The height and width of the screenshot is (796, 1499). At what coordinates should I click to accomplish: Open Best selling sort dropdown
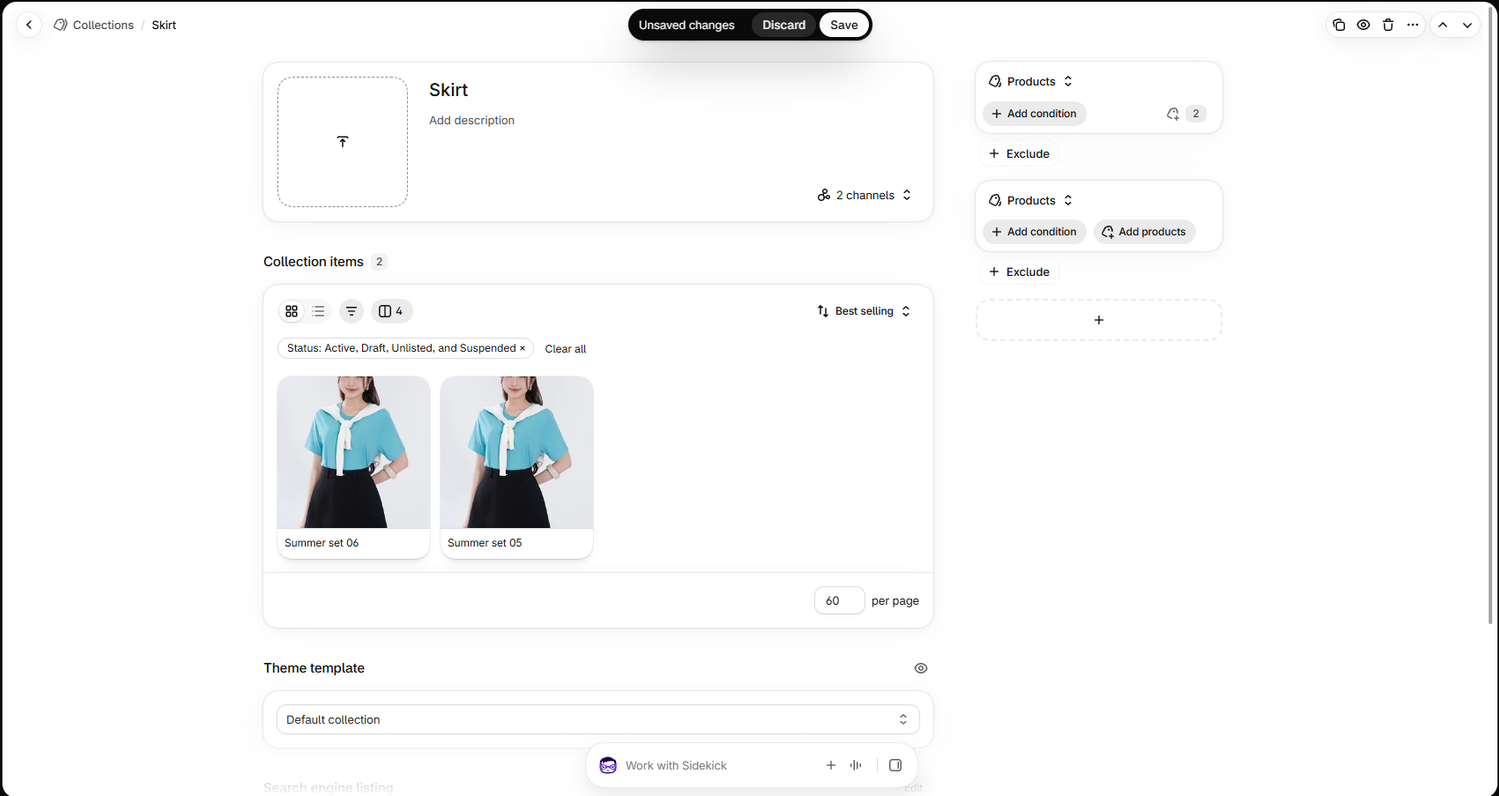tap(864, 311)
